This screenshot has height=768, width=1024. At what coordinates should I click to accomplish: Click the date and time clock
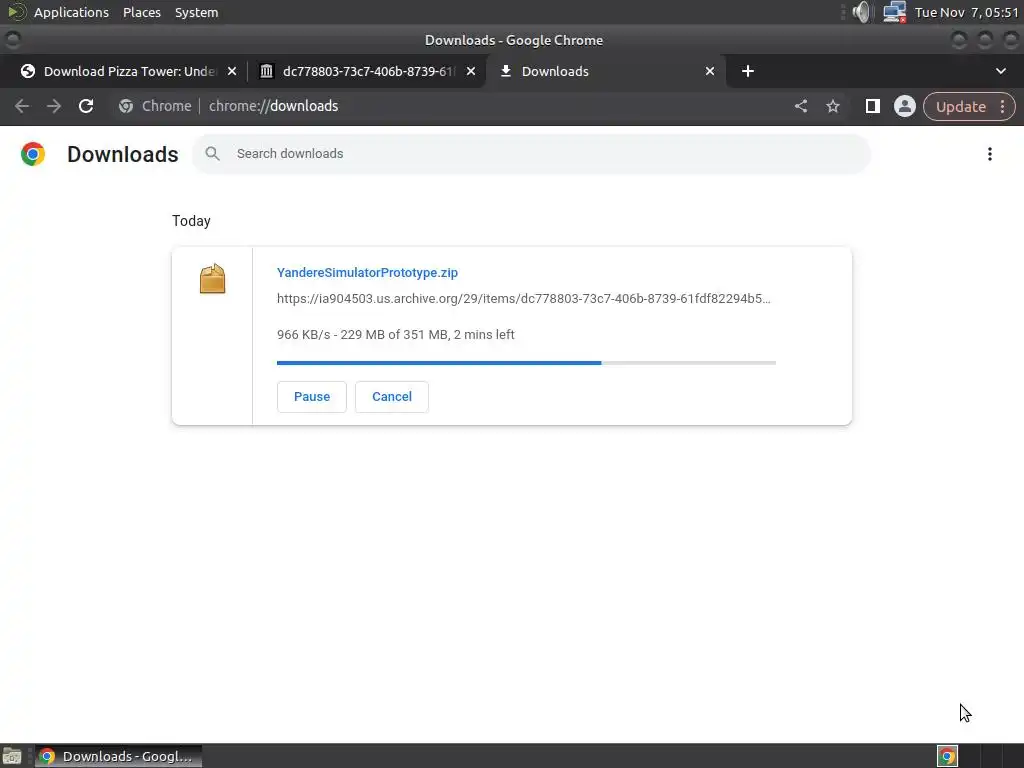click(x=967, y=12)
